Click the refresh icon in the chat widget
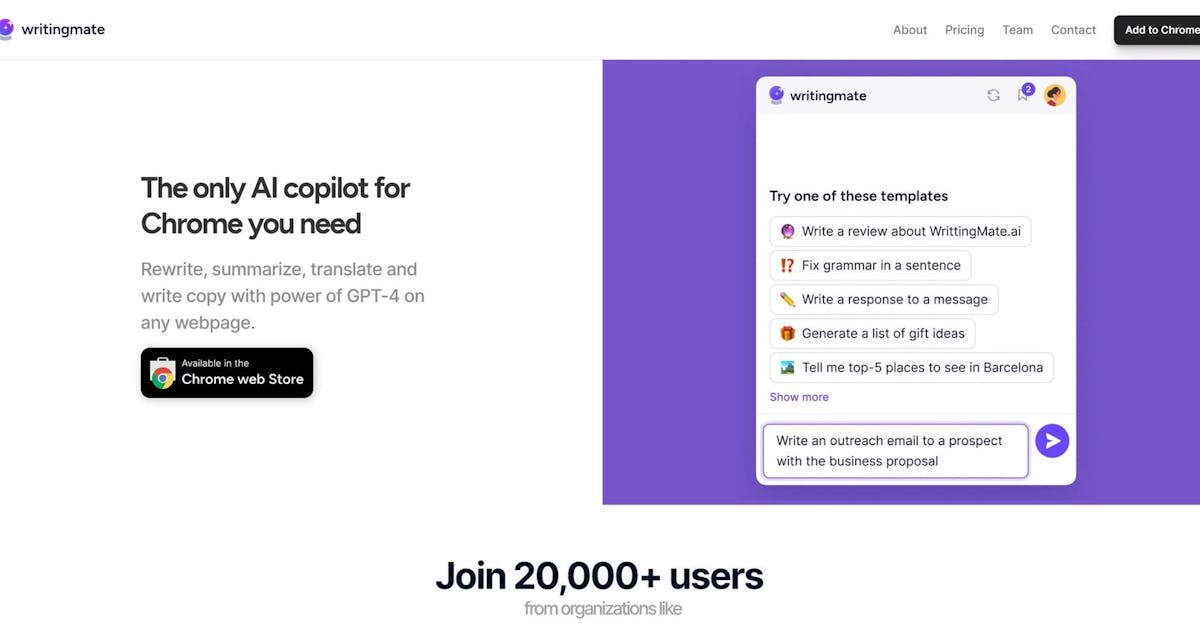The height and width of the screenshot is (626, 1200). 993,95
